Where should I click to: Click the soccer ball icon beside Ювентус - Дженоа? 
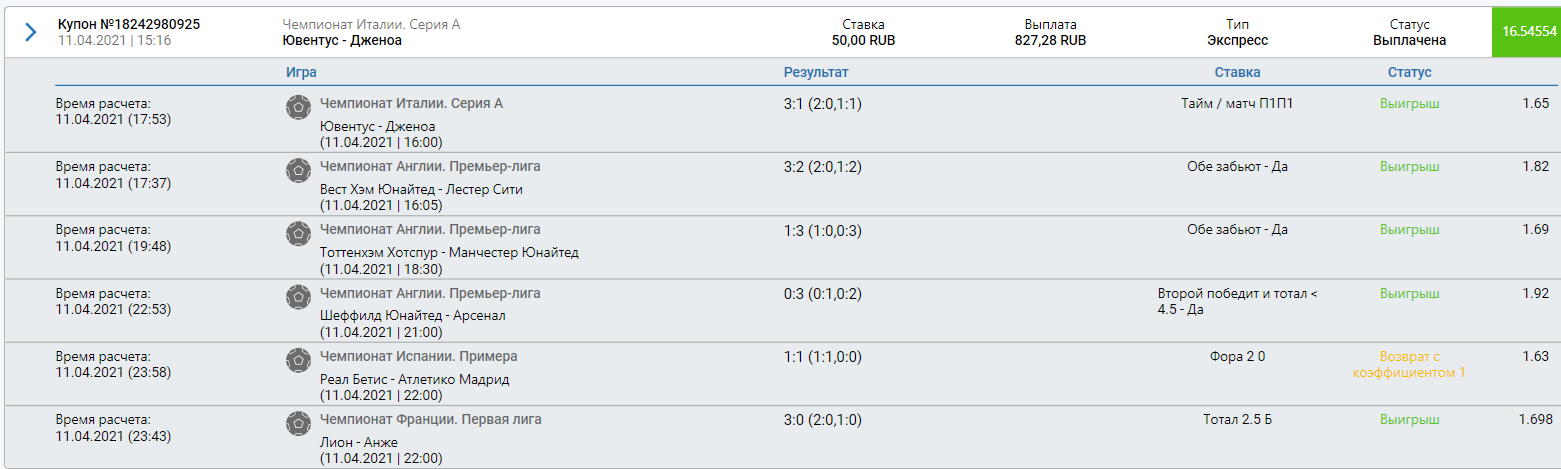coord(297,107)
